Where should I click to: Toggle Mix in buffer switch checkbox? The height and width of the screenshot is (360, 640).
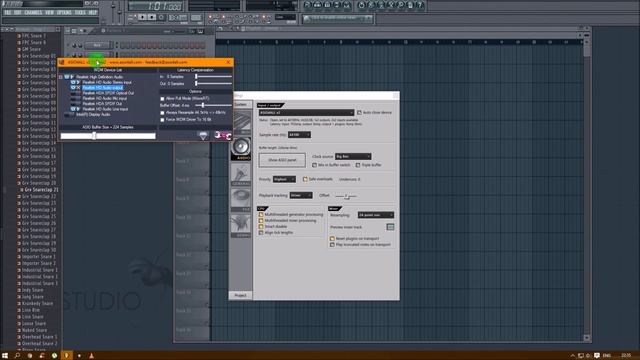(314, 165)
